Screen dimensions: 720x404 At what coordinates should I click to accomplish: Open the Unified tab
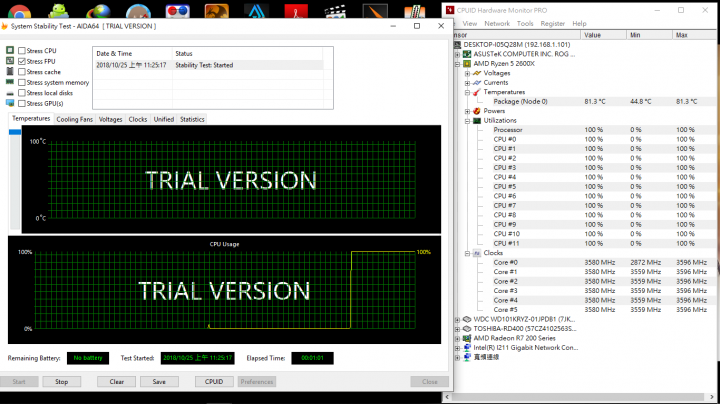click(163, 119)
